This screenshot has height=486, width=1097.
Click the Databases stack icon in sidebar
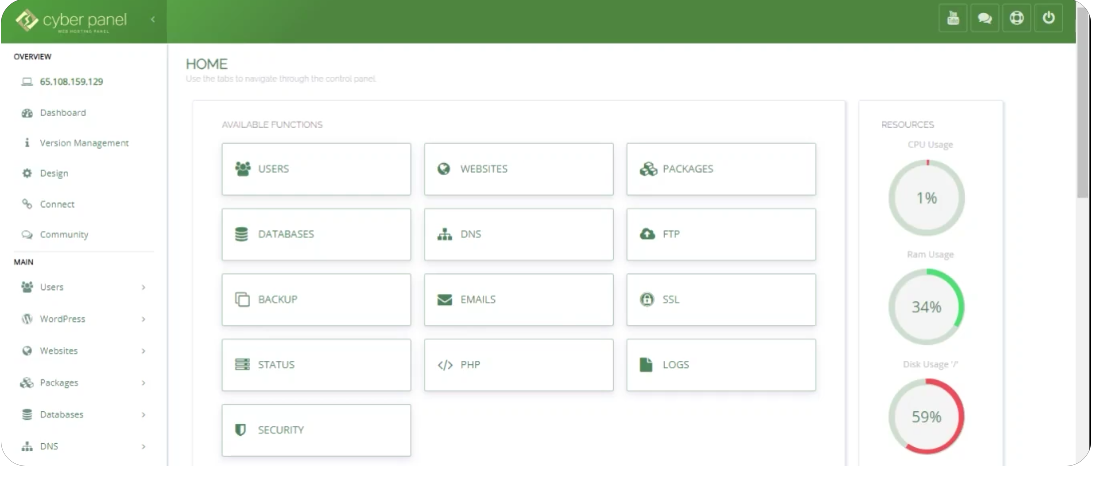[27, 415]
